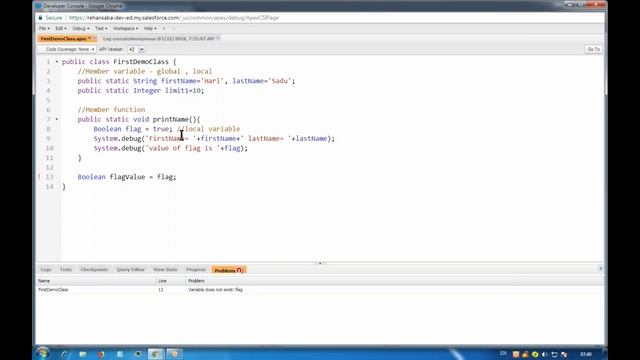Image resolution: width=640 pixels, height=360 pixels.
Task: Click the bottom panel toggle icon at right edge
Action: click(x=600, y=269)
